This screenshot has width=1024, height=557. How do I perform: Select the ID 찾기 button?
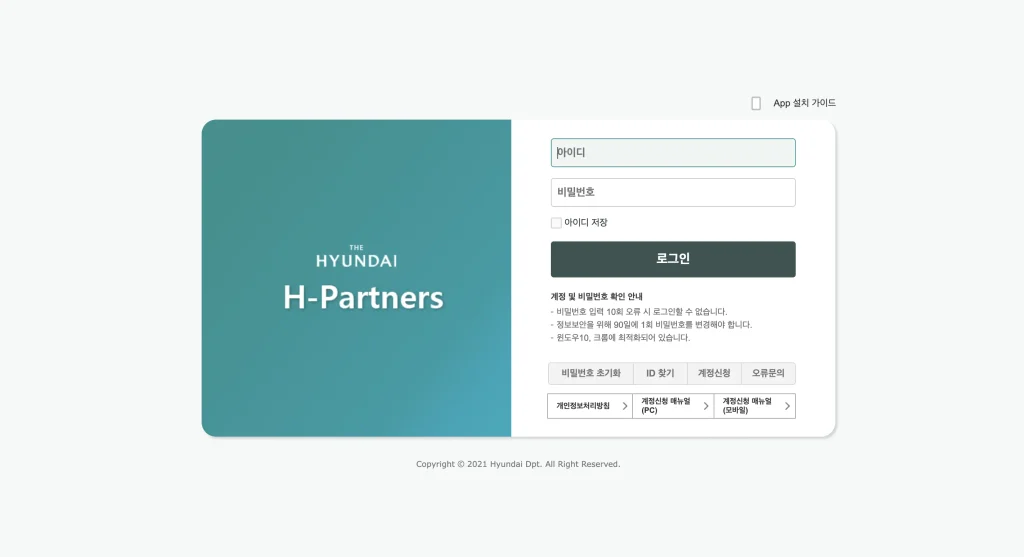[660, 373]
